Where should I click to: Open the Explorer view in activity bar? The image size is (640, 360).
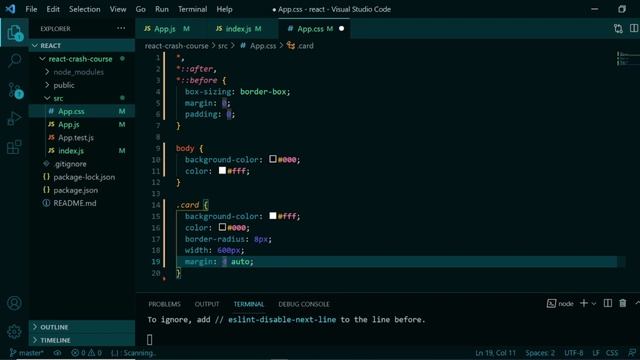click(15, 33)
